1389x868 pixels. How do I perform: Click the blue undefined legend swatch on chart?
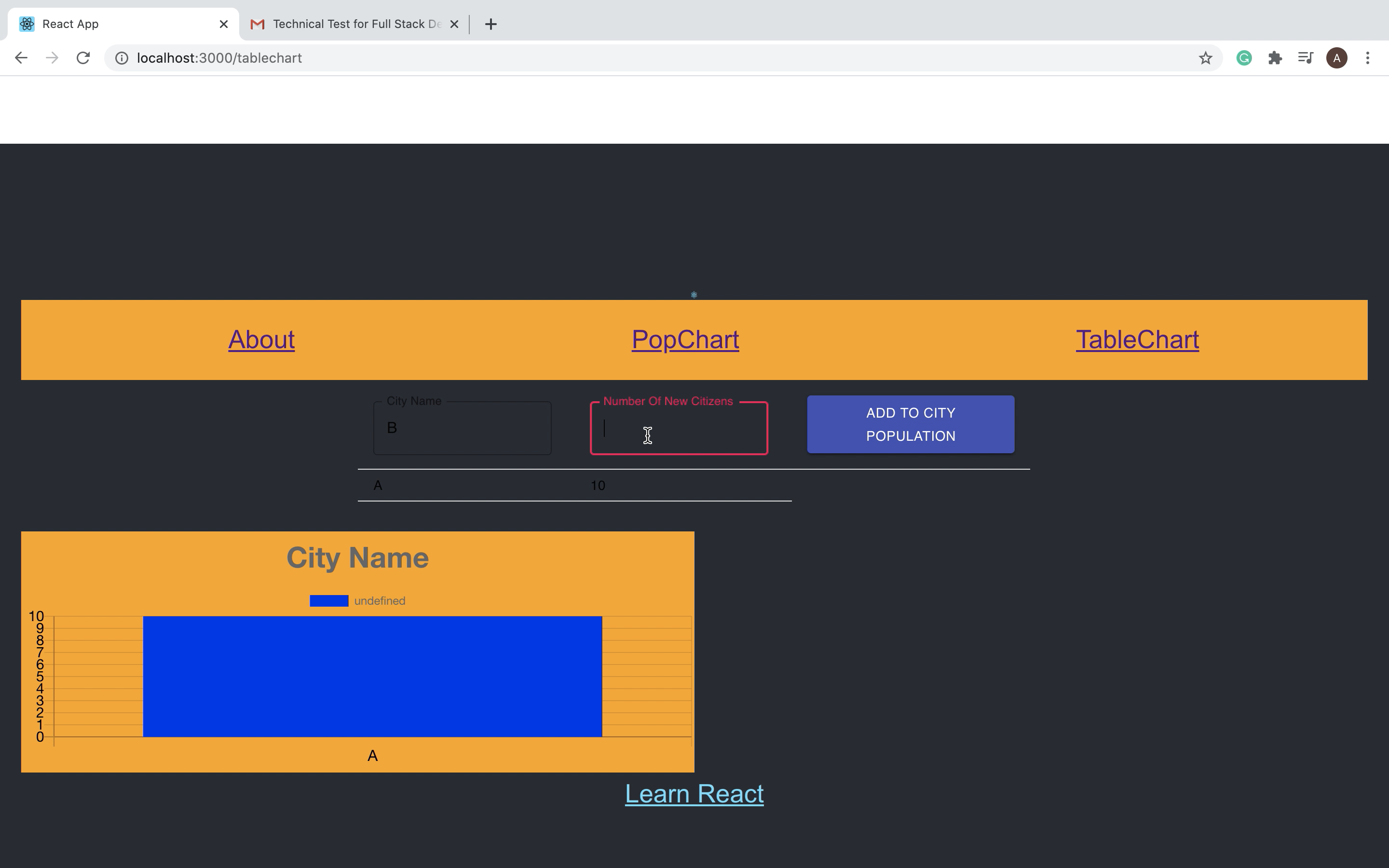(x=328, y=600)
